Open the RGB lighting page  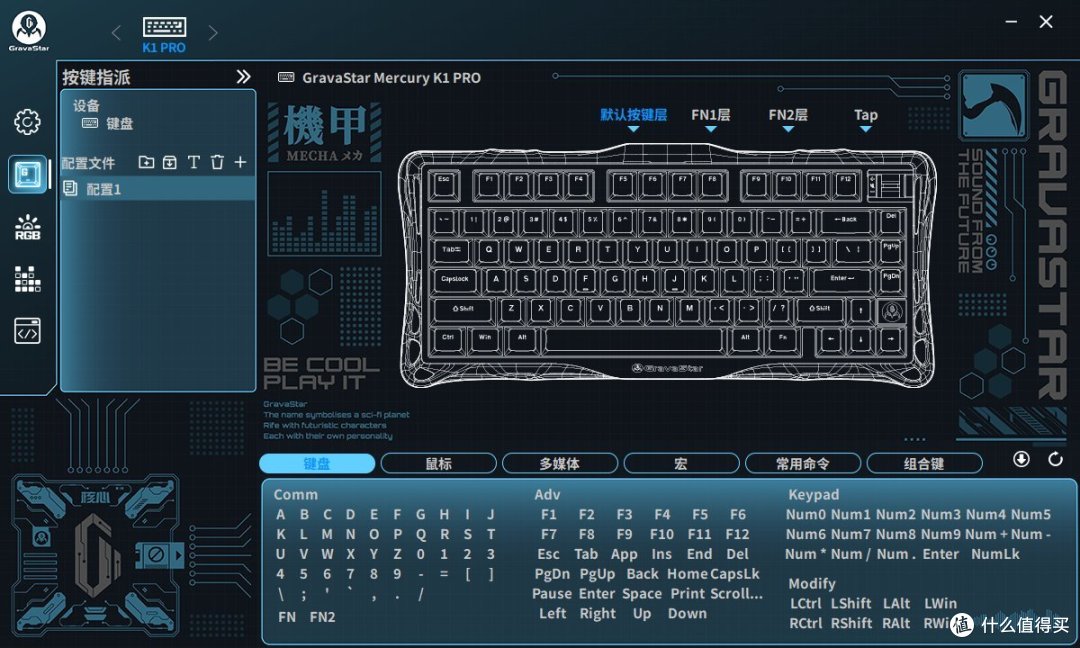pos(27,227)
